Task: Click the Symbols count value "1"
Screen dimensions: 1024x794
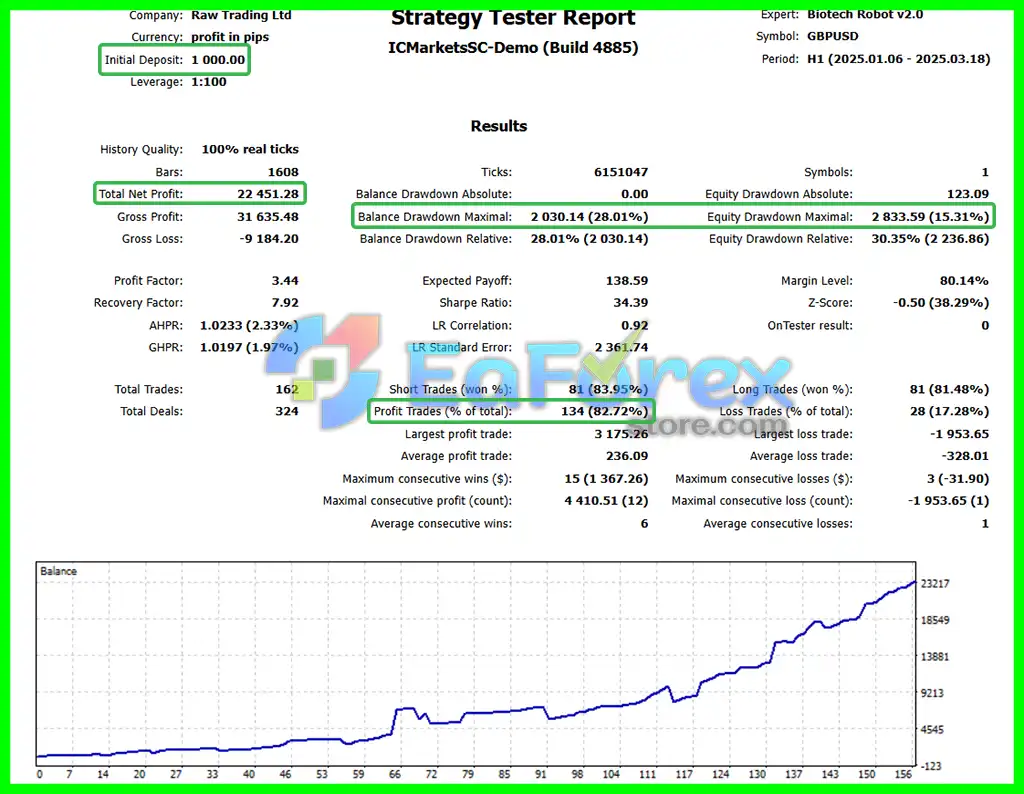Action: click(985, 172)
